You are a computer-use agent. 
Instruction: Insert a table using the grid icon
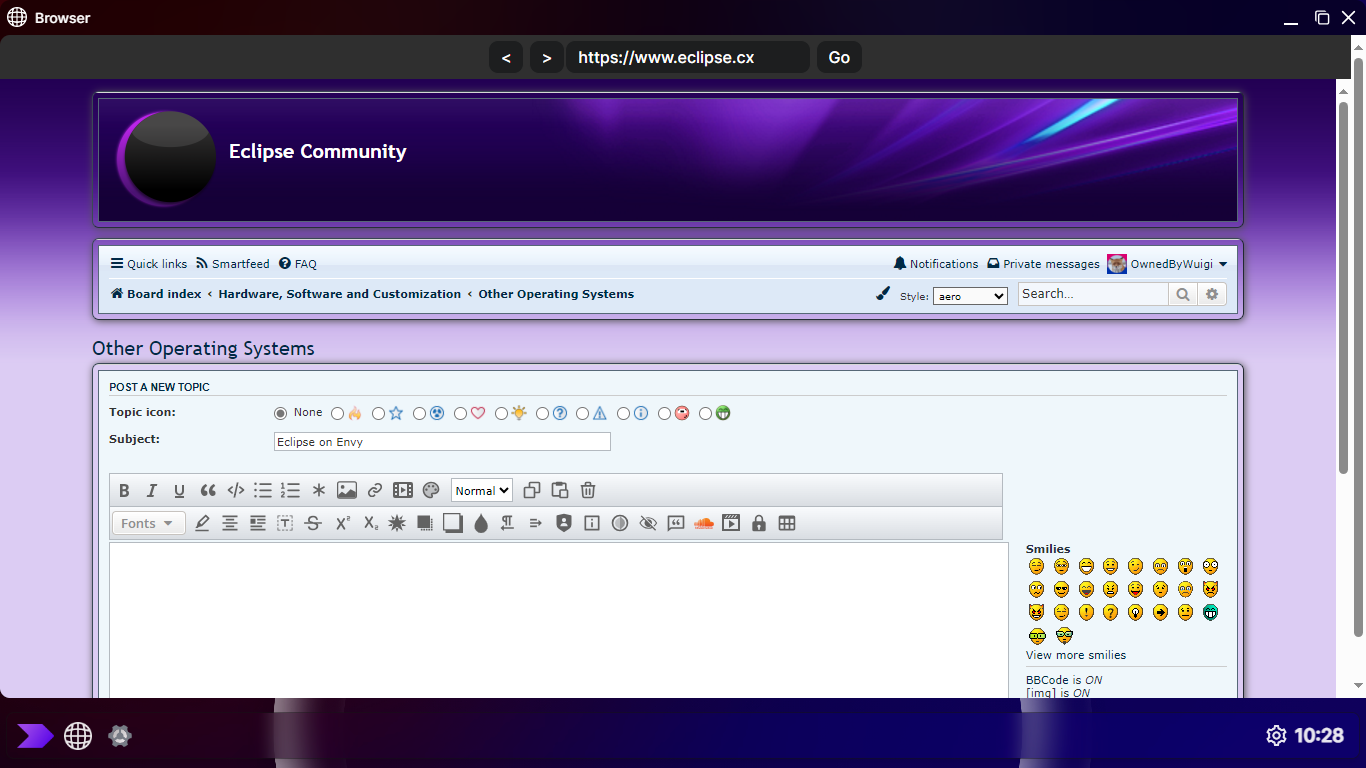pos(787,523)
